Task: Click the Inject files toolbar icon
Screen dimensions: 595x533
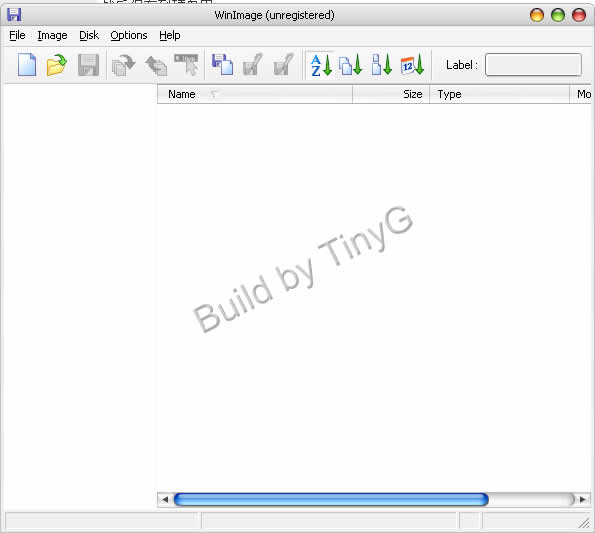Action: pos(156,65)
